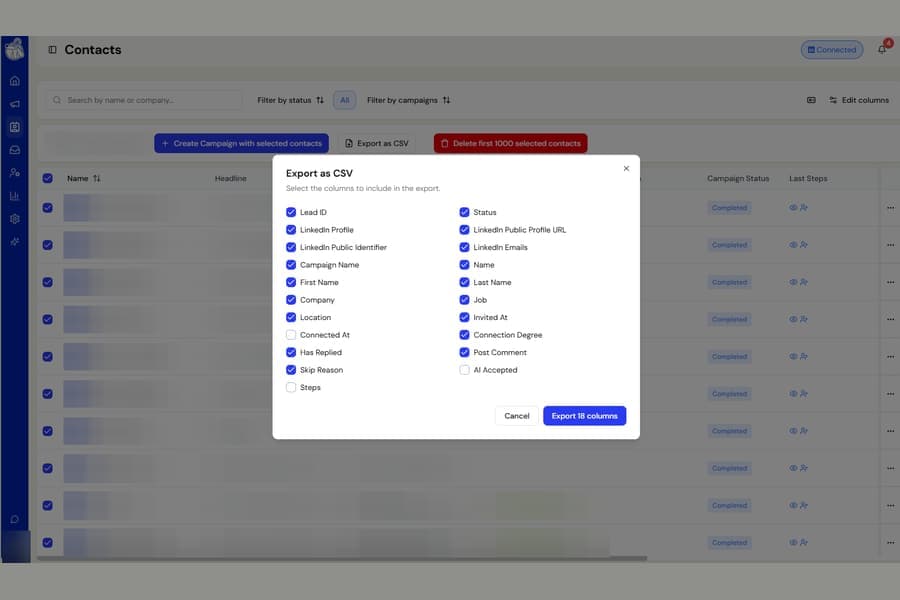Open the Filter by campaigns dropdown

[x=409, y=100]
